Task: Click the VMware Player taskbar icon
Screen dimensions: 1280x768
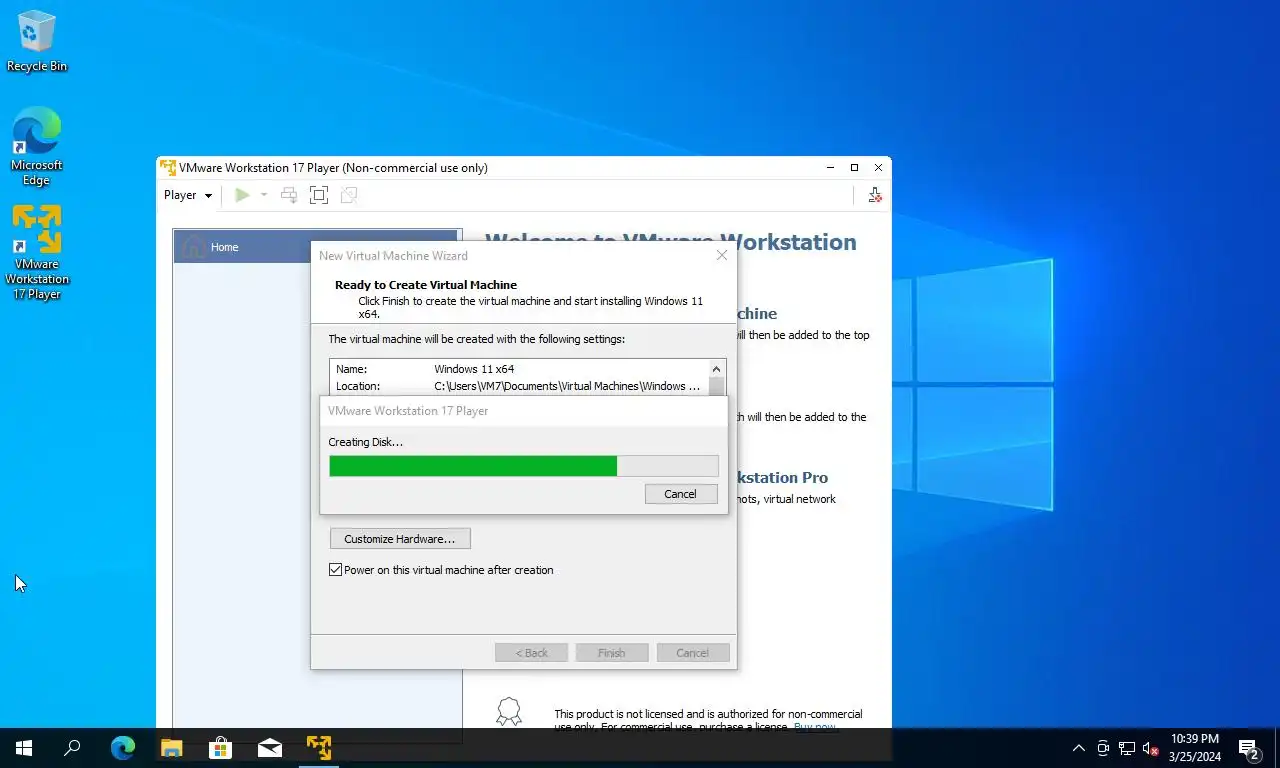Action: tap(318, 747)
